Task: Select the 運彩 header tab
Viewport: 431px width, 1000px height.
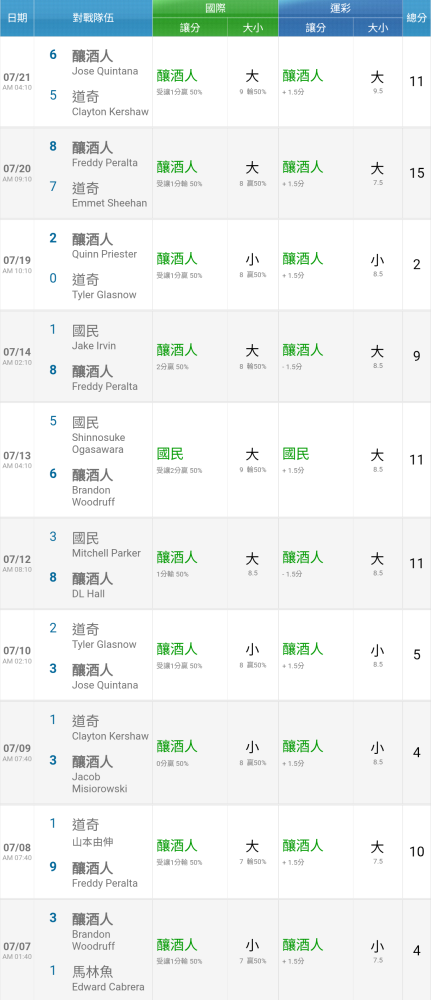Action: (x=340, y=10)
